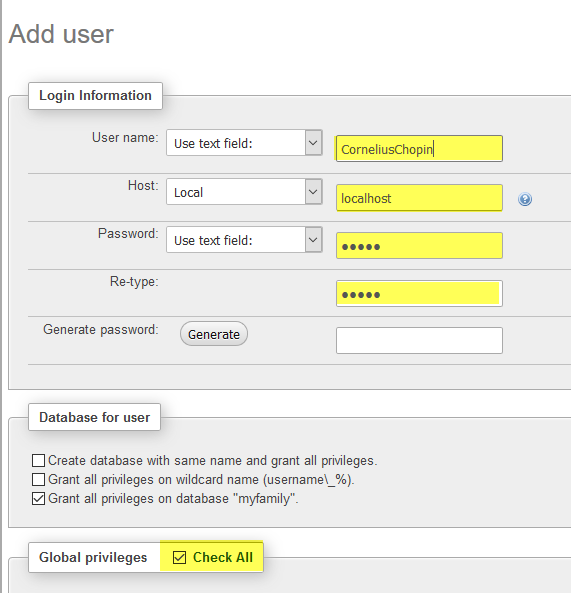Open the User name dropdown arrow
571x593 pixels.
pos(313,143)
